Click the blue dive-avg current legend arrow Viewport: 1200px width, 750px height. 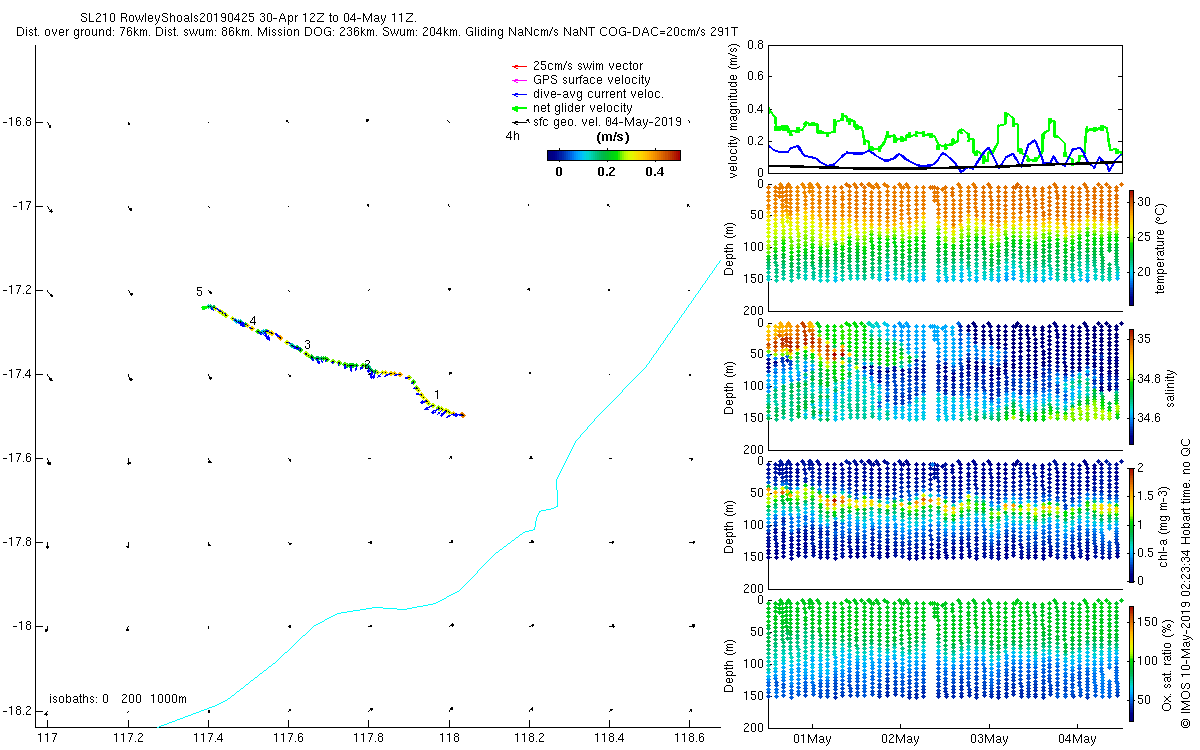point(518,94)
